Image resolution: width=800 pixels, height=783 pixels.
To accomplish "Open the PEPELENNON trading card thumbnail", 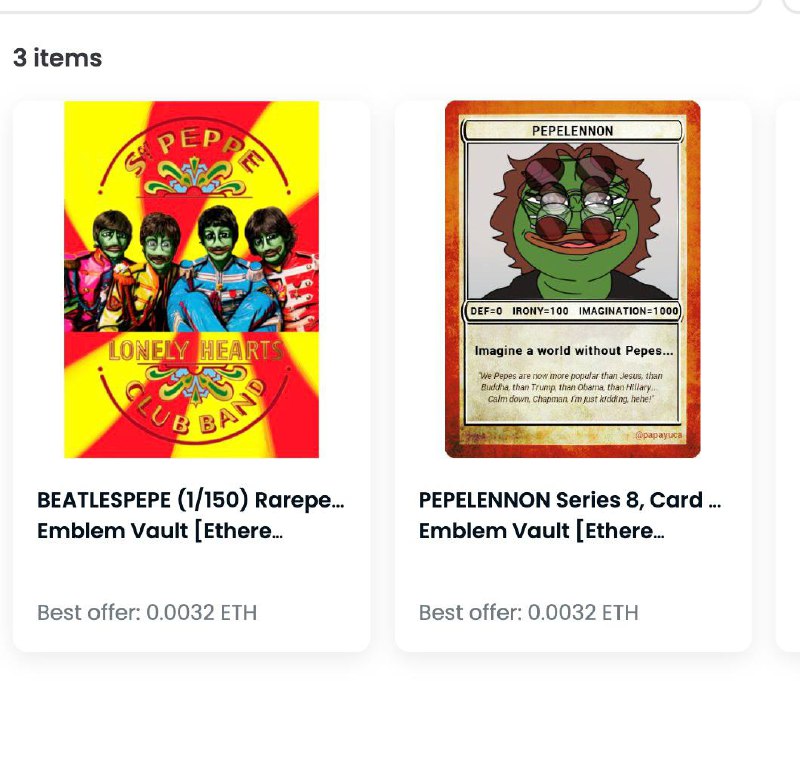I will pos(572,279).
